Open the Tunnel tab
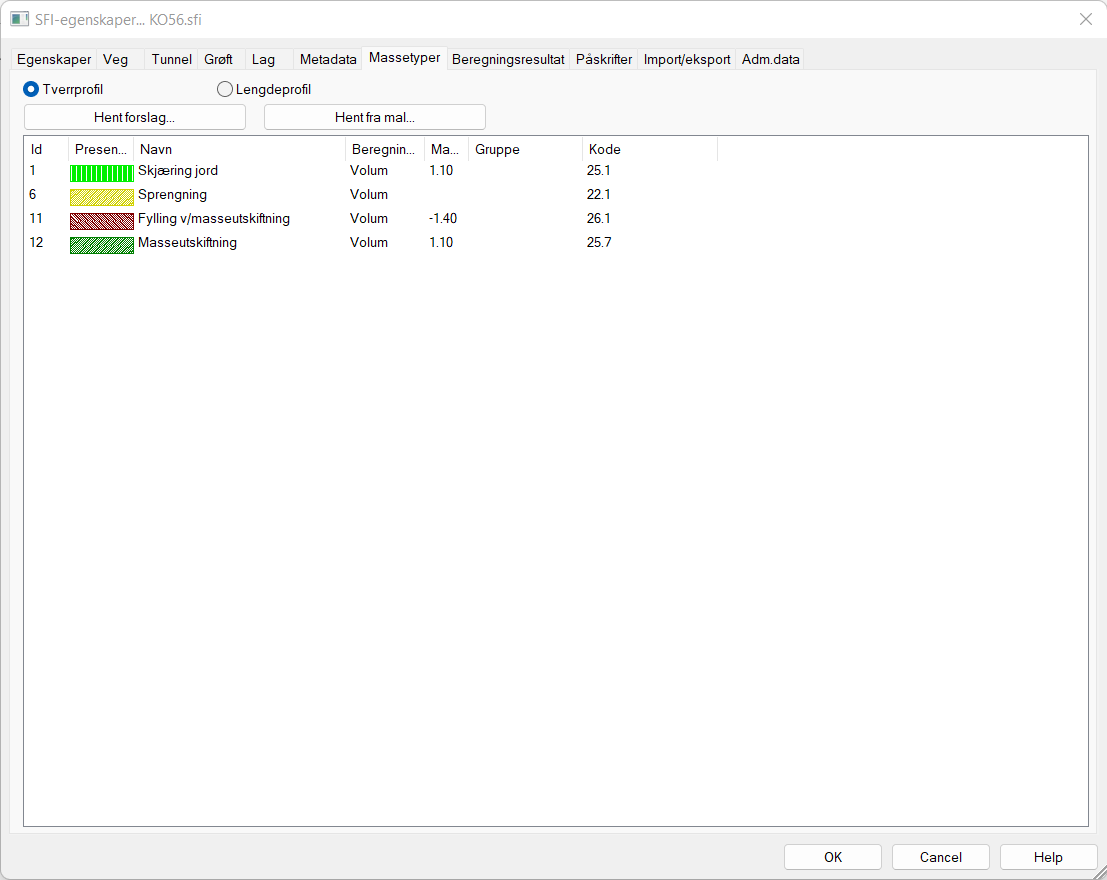This screenshot has width=1107, height=880. pyautogui.click(x=170, y=59)
